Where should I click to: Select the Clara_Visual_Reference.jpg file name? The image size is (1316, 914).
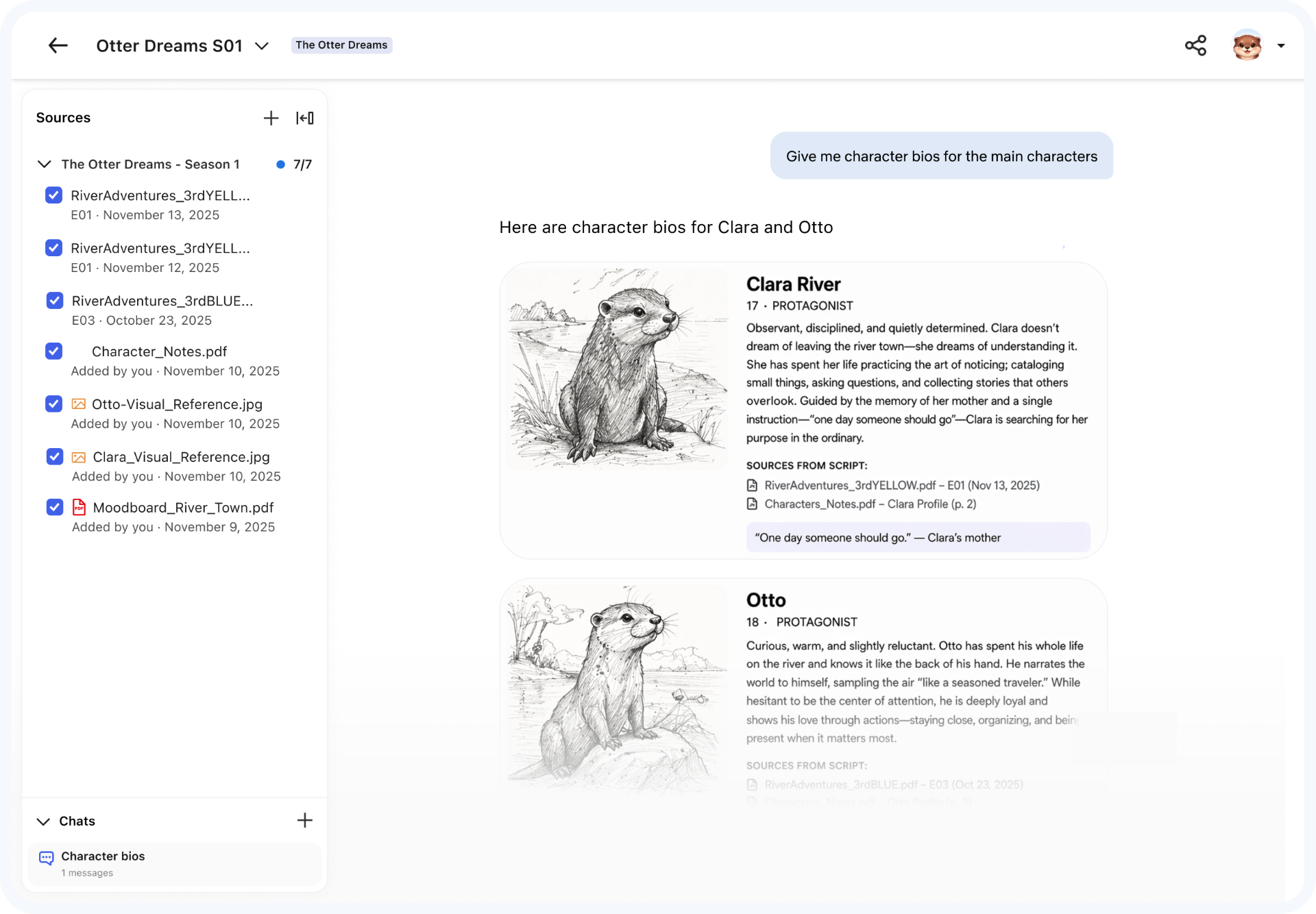(181, 457)
